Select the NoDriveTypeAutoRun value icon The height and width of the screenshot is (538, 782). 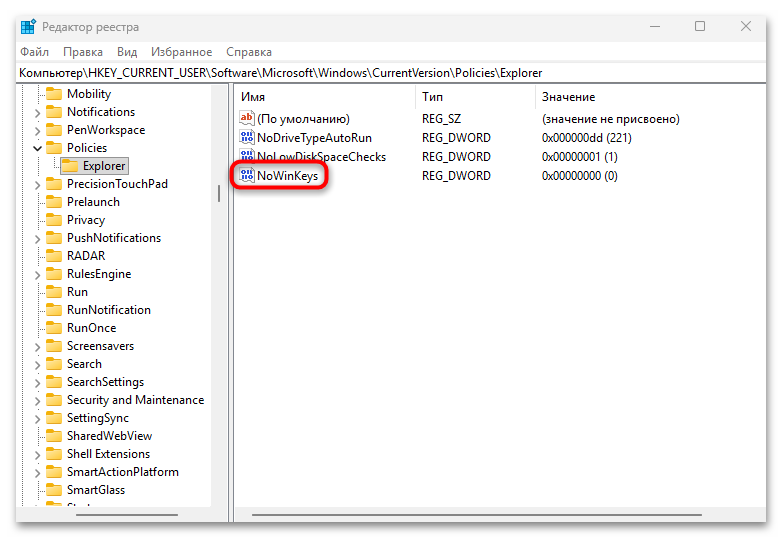click(x=247, y=137)
